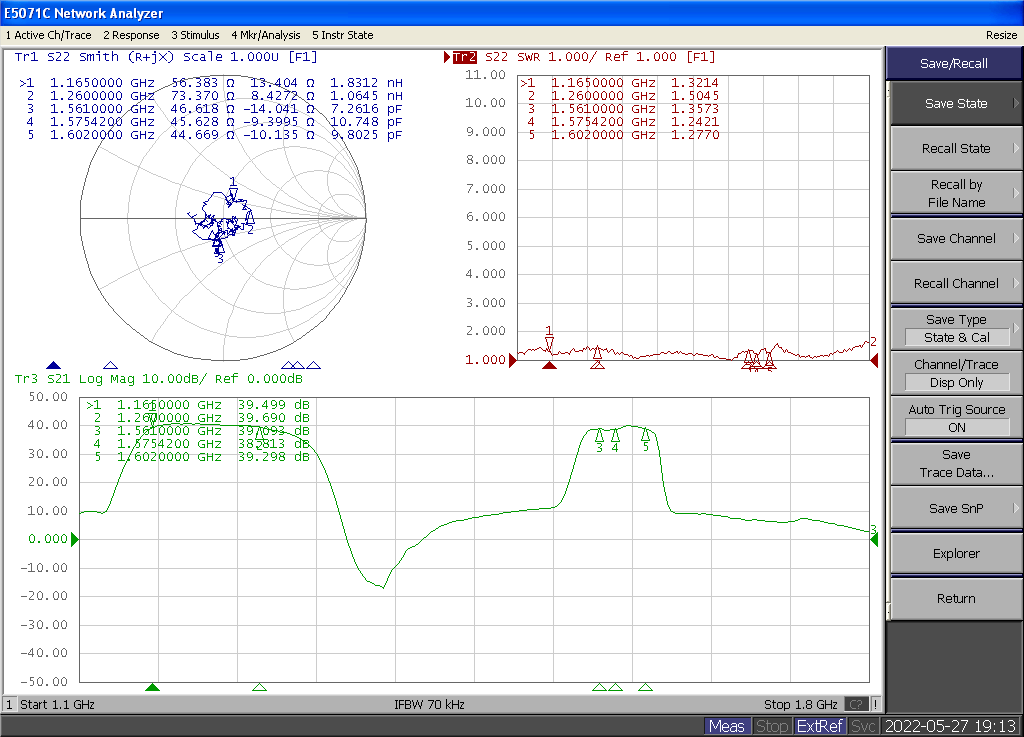1024x737 pixels.
Task: Select Tr3 S21 Log Mag trace title
Action: tap(159, 379)
